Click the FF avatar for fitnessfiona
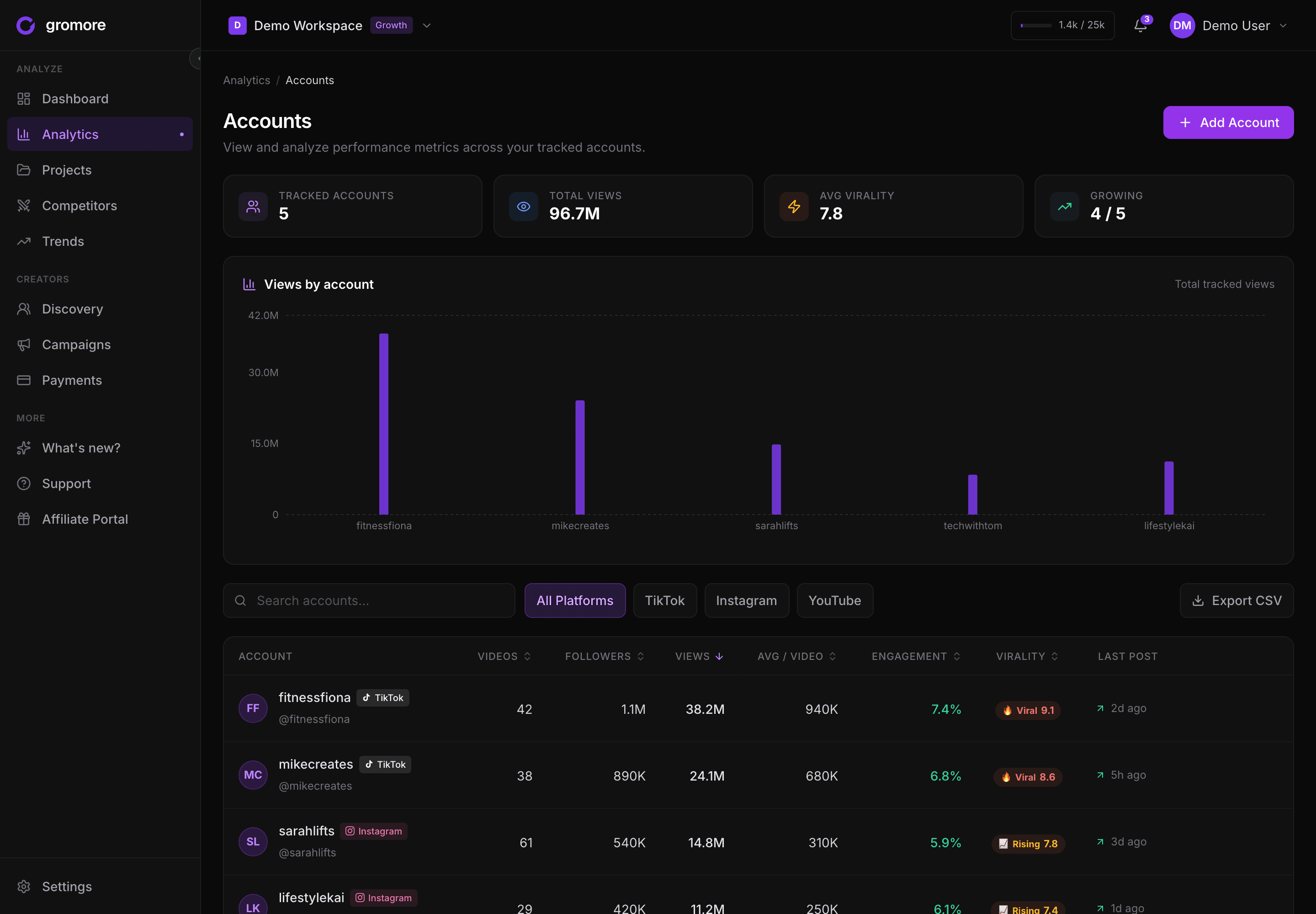The image size is (1316, 914). [253, 708]
